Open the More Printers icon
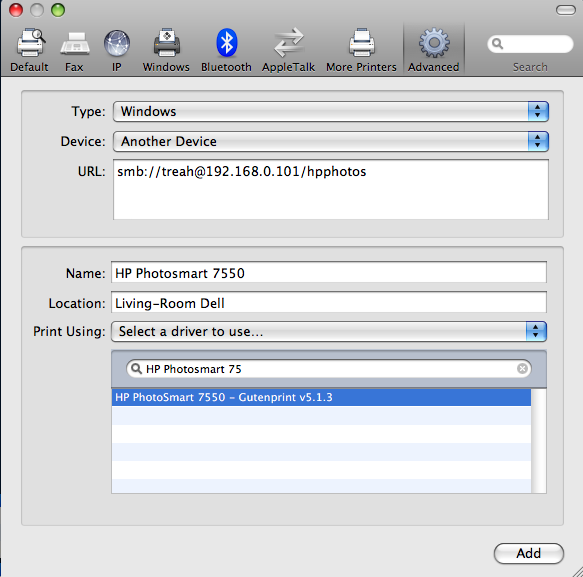 pos(361,42)
